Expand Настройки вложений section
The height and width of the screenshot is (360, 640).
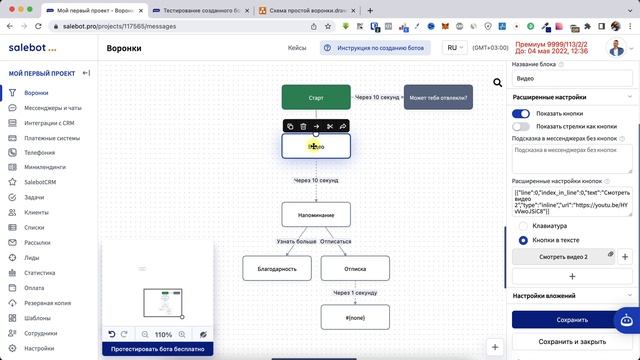pyautogui.click(x=629, y=295)
